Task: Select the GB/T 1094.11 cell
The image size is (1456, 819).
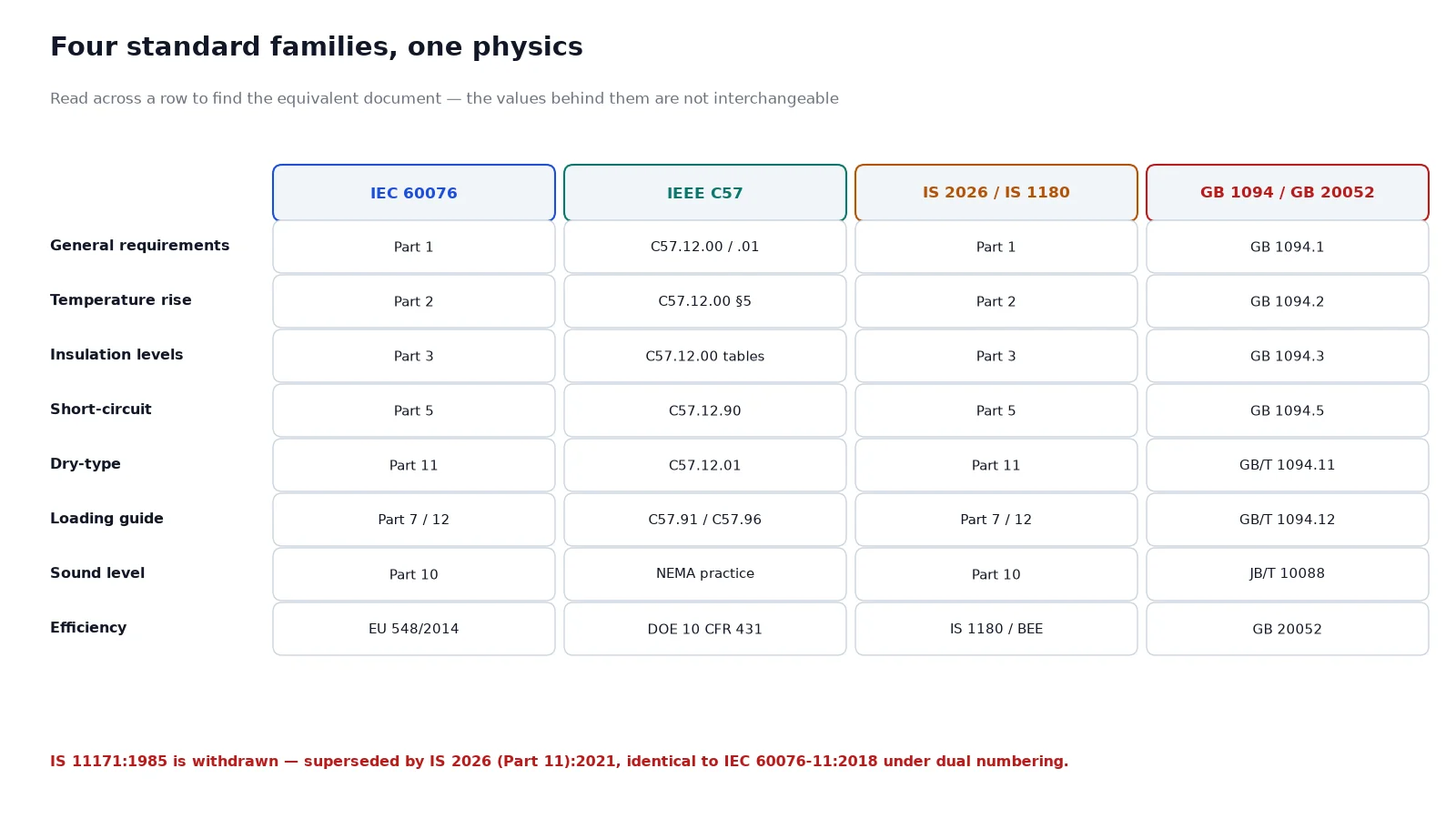Action: (1288, 465)
